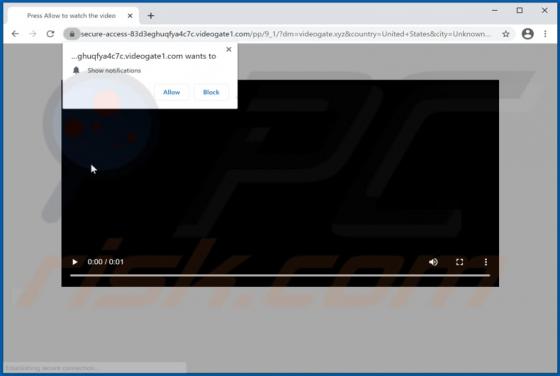Viewport: 560px width, 376px height.
Task: Open the Chrome three-dot menu
Action: 545,34
